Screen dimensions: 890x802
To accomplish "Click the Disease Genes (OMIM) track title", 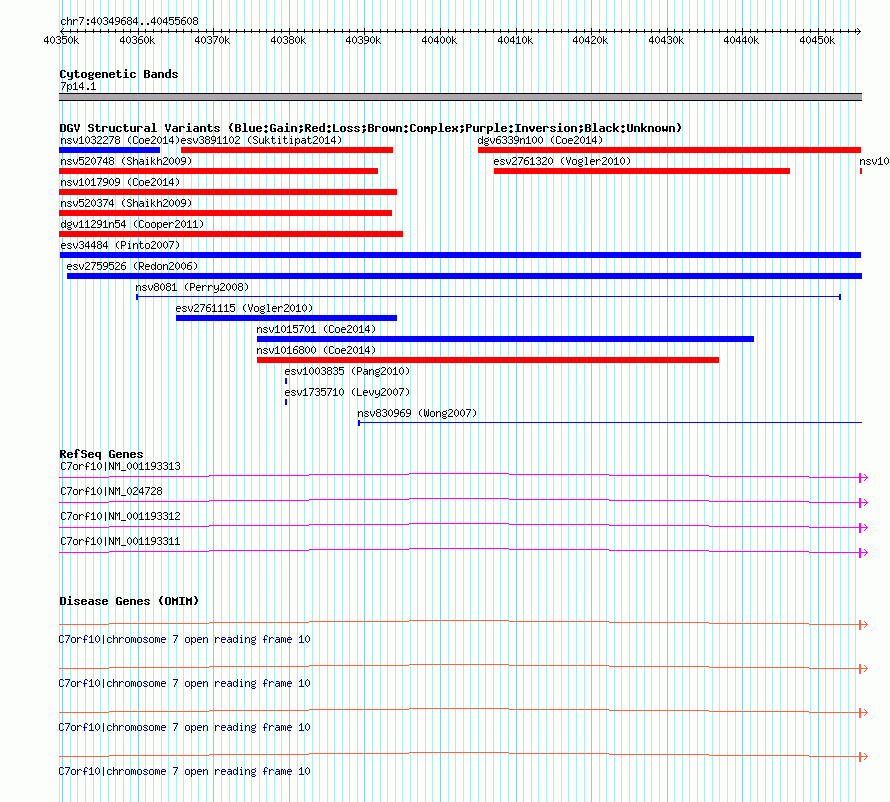I will click(129, 601).
